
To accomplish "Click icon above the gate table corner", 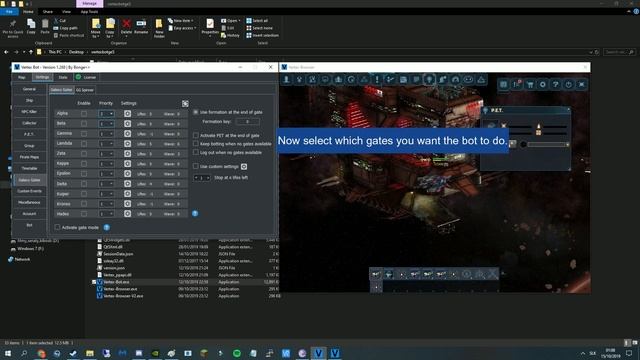I will [185, 104].
